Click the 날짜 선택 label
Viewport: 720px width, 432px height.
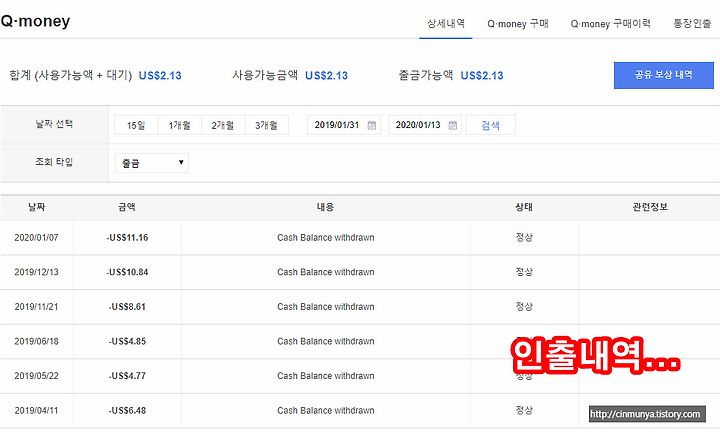click(54, 124)
